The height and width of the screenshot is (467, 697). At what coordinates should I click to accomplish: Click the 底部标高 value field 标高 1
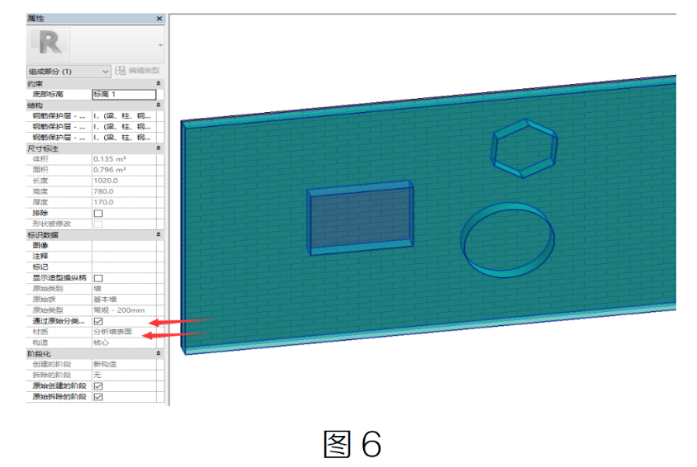coord(124,94)
